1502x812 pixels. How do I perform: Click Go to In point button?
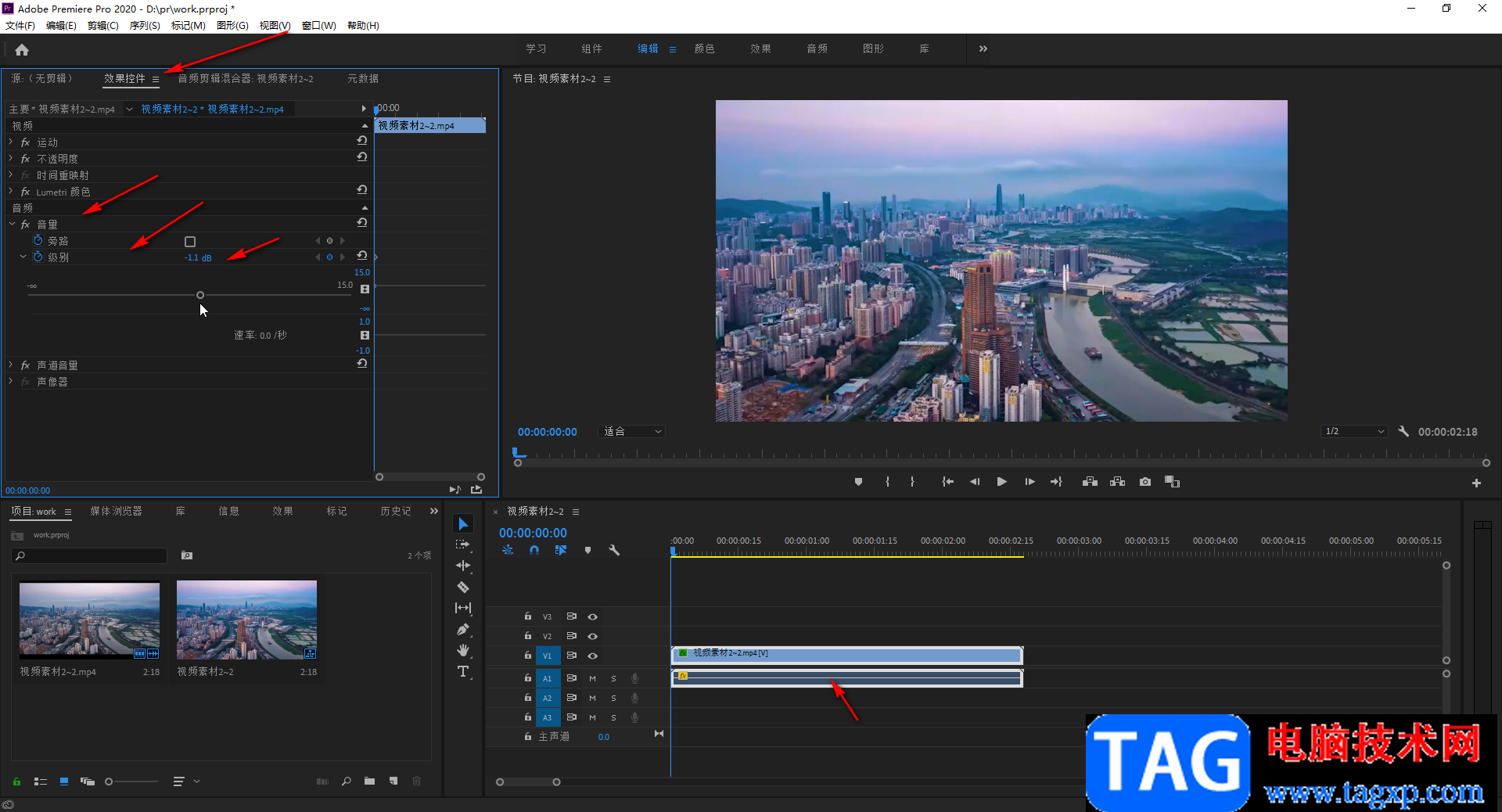(947, 482)
